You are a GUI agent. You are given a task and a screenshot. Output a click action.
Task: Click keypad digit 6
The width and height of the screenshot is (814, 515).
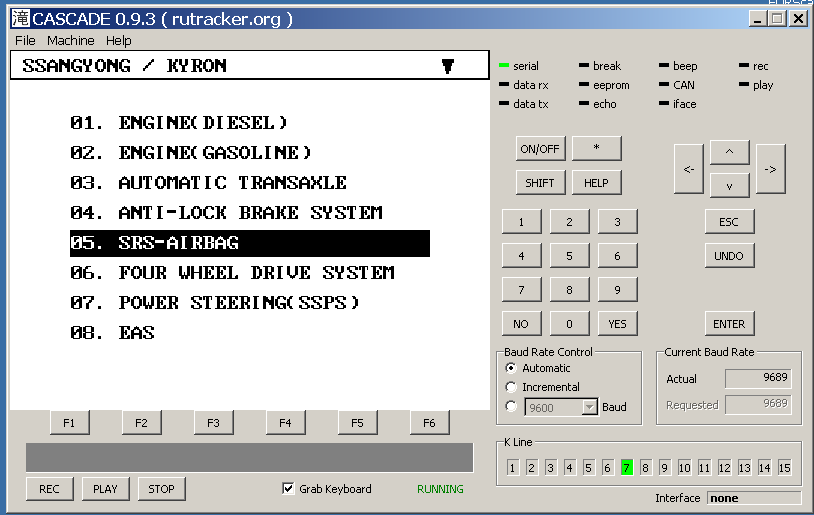pyautogui.click(x=617, y=256)
